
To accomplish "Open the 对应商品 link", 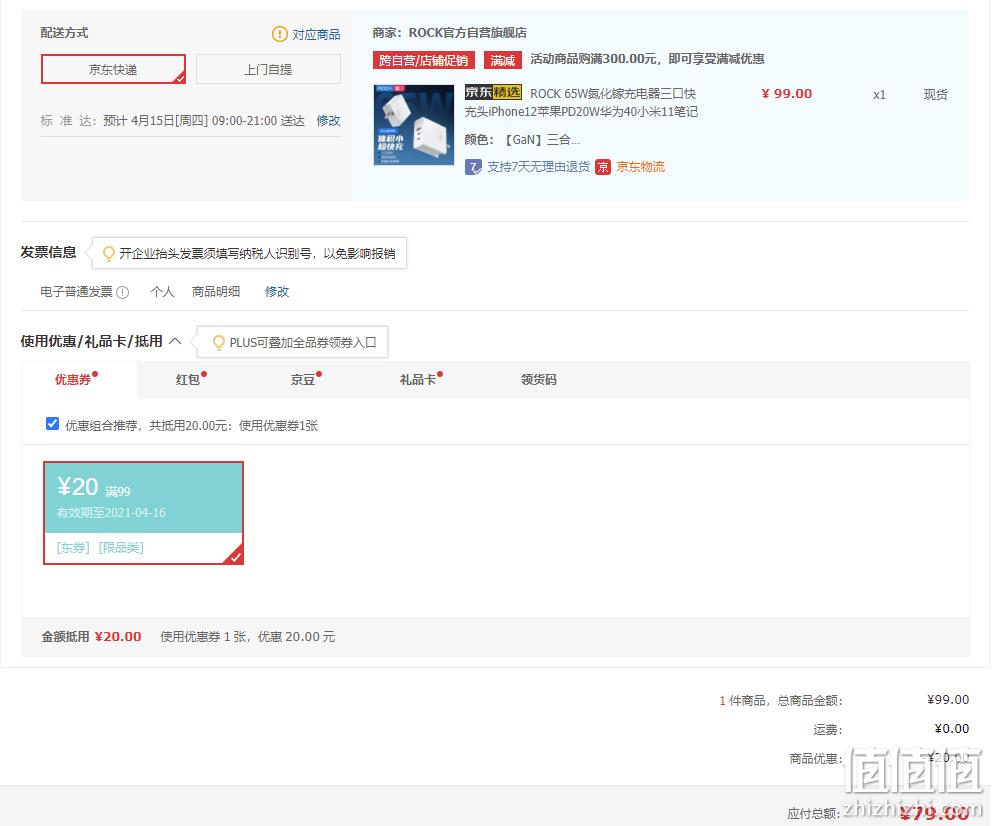I will tap(316, 34).
